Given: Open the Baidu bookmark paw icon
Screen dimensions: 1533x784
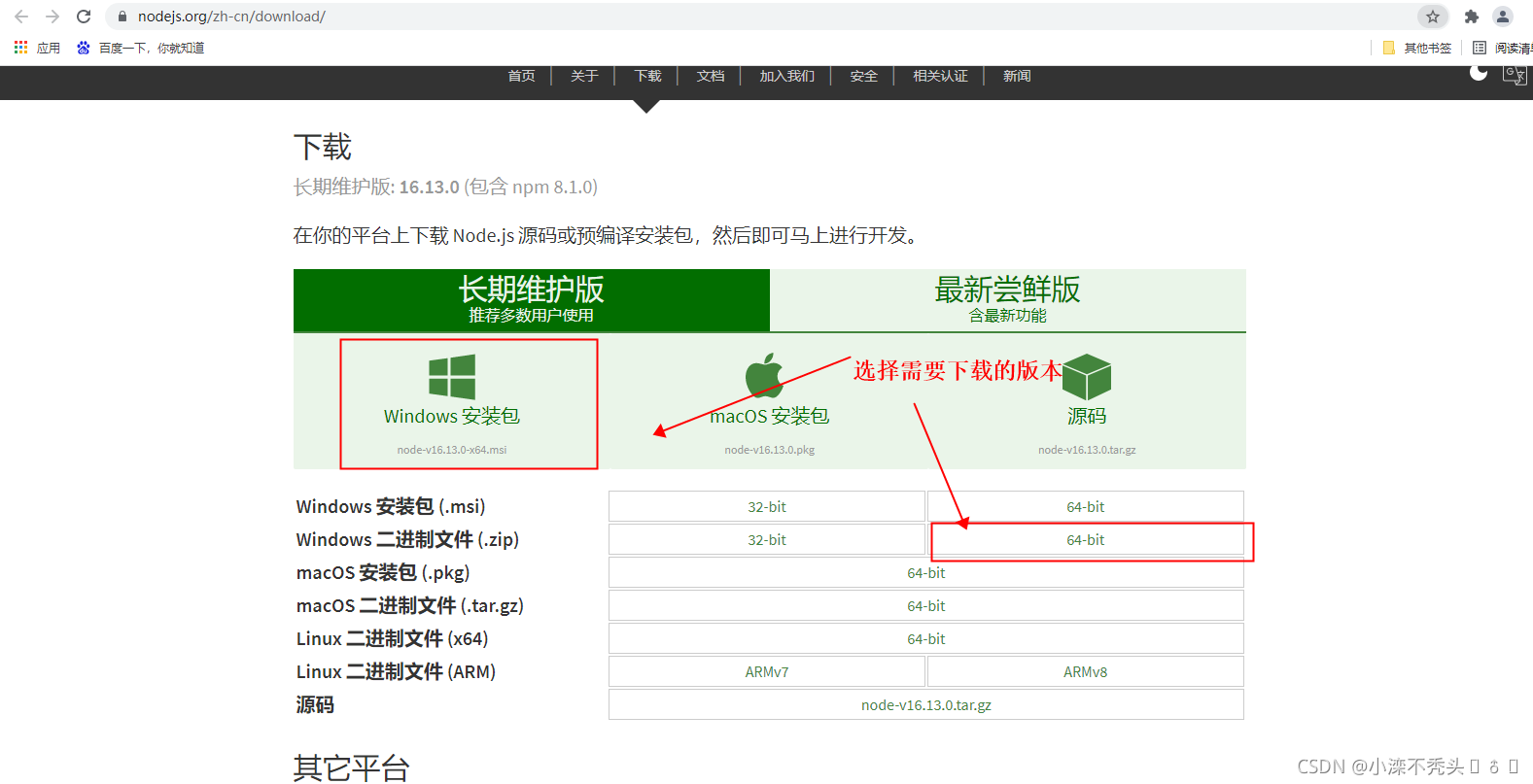Looking at the screenshot, I should [x=84, y=48].
